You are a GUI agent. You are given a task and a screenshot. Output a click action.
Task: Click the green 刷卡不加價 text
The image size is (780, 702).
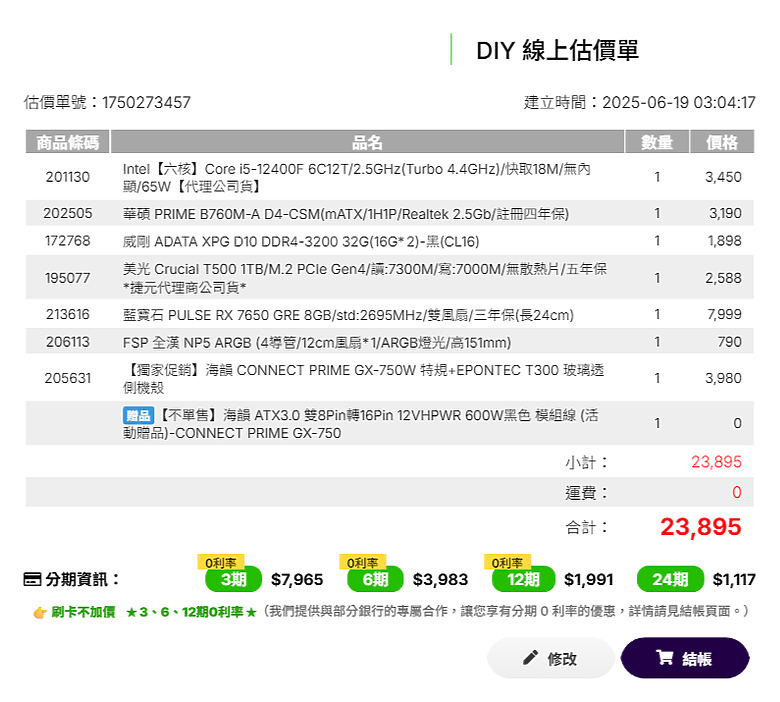click(x=83, y=612)
